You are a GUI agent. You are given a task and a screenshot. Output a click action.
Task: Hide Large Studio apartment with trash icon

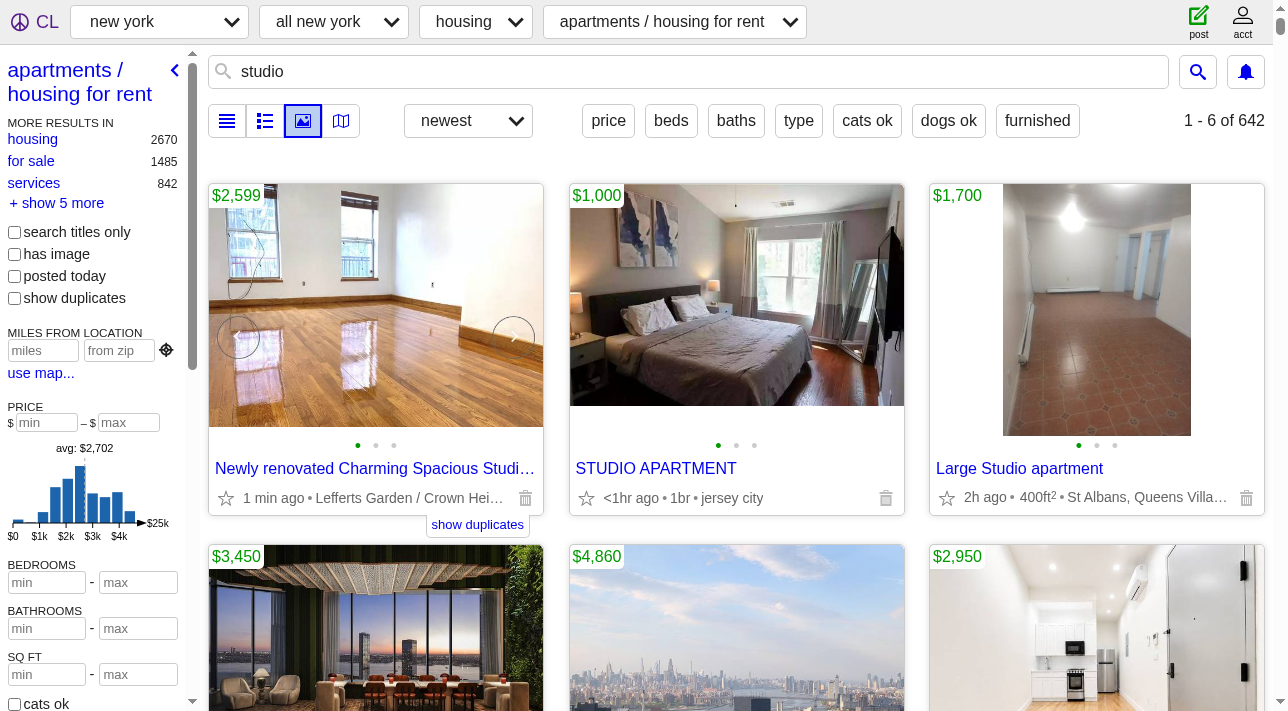(1247, 498)
